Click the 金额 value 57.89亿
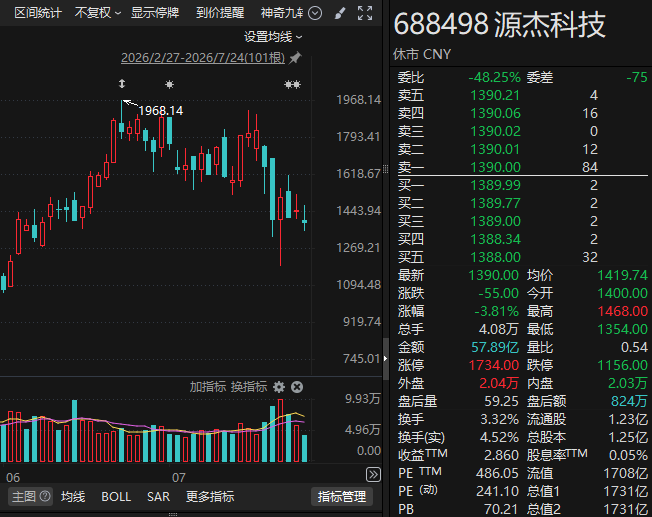This screenshot has height=517, width=652. [495, 347]
